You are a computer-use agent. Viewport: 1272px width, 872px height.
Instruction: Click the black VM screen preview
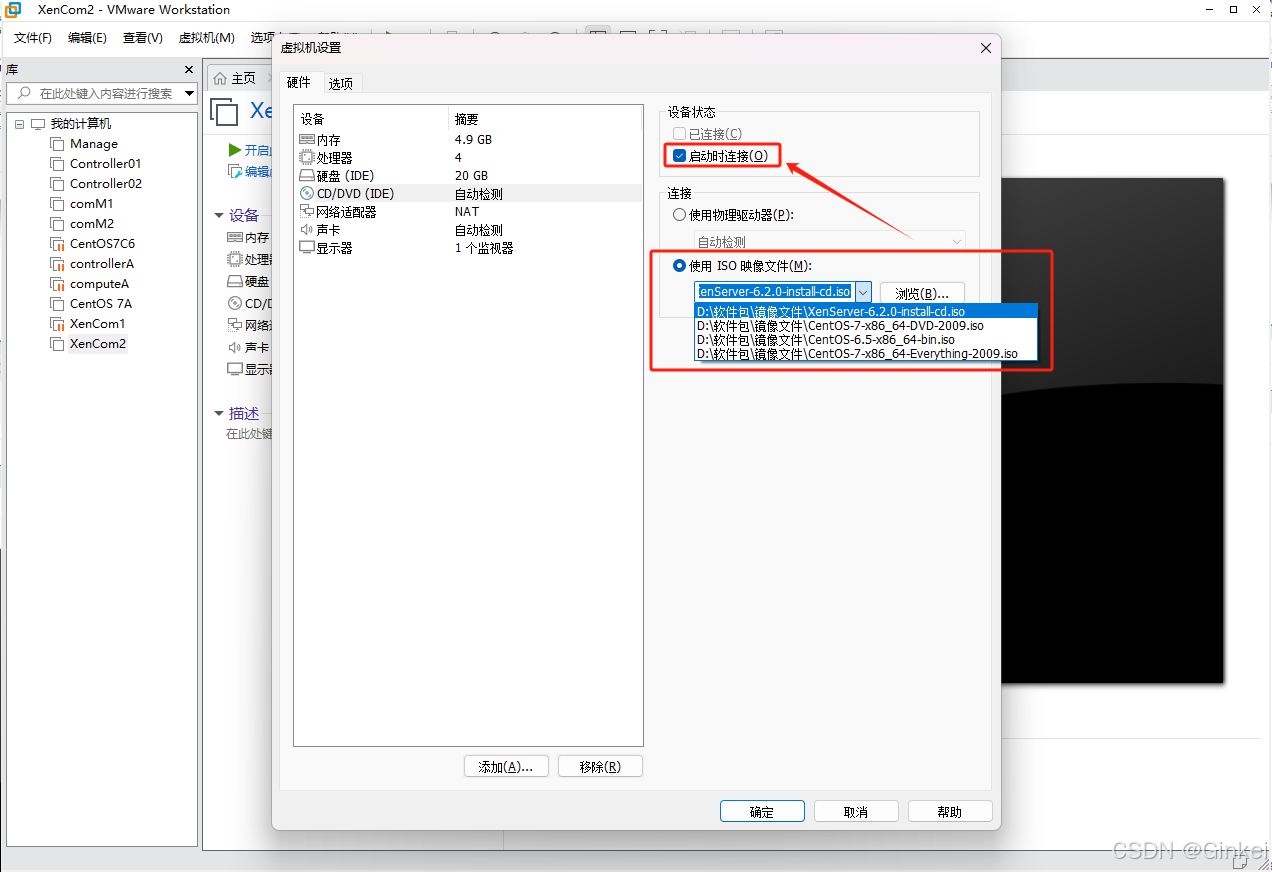(x=1113, y=431)
